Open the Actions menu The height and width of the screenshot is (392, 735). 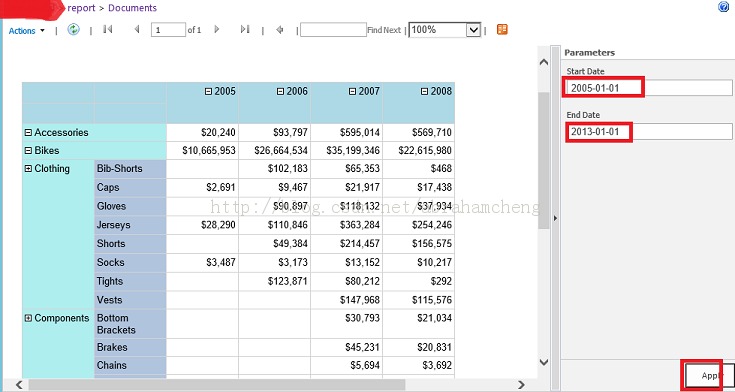pyautogui.click(x=27, y=30)
